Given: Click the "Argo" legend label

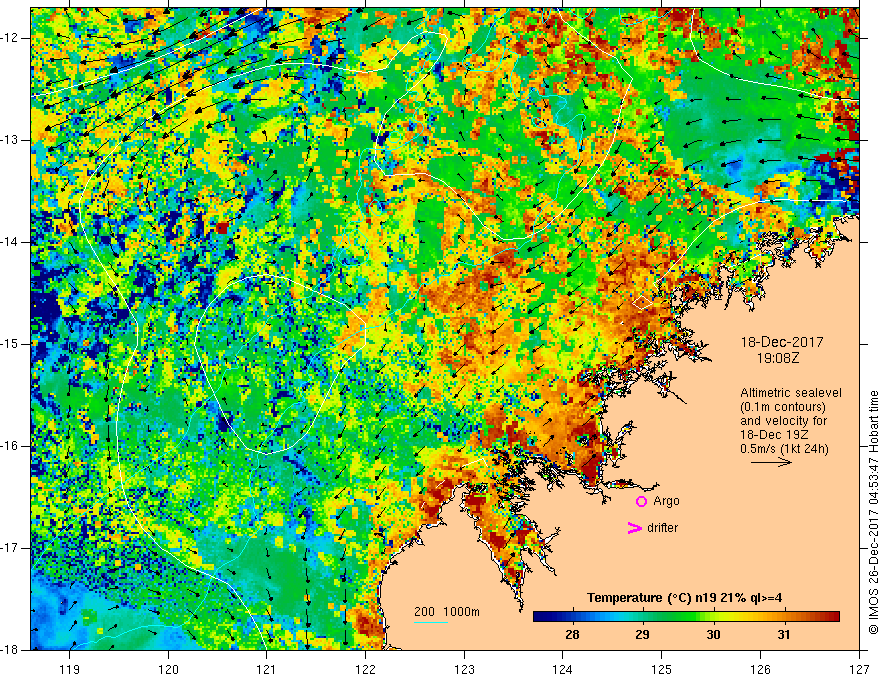Looking at the screenshot, I should tap(666, 502).
